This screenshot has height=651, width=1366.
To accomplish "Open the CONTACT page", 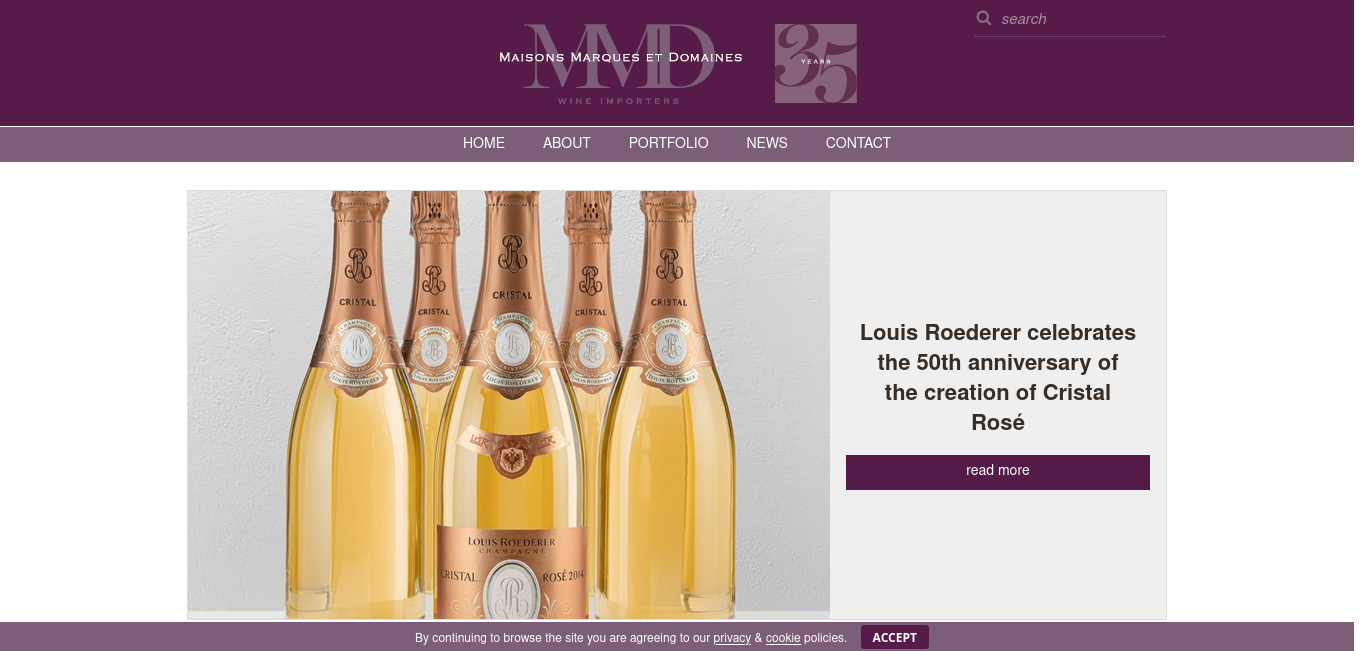I will point(858,143).
